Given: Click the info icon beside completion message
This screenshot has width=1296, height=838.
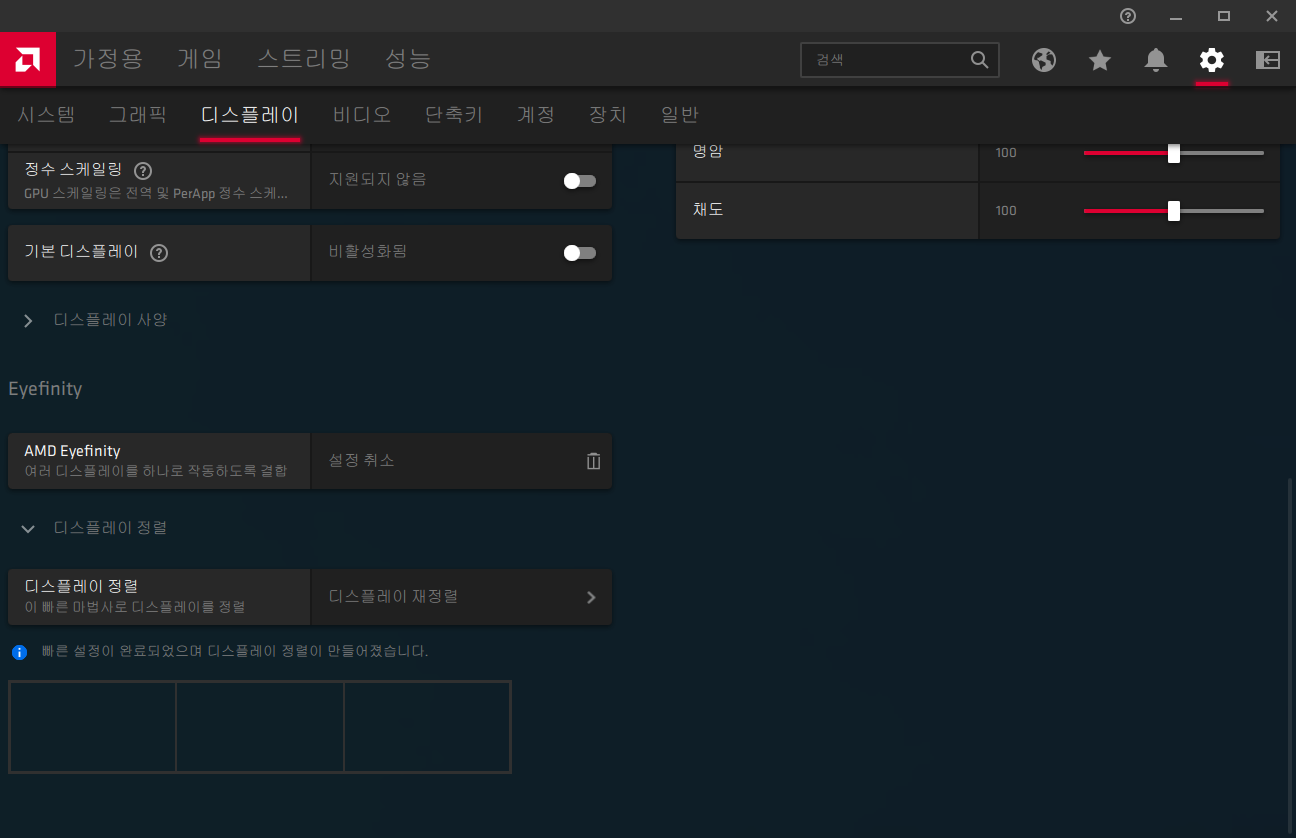Looking at the screenshot, I should [19, 652].
